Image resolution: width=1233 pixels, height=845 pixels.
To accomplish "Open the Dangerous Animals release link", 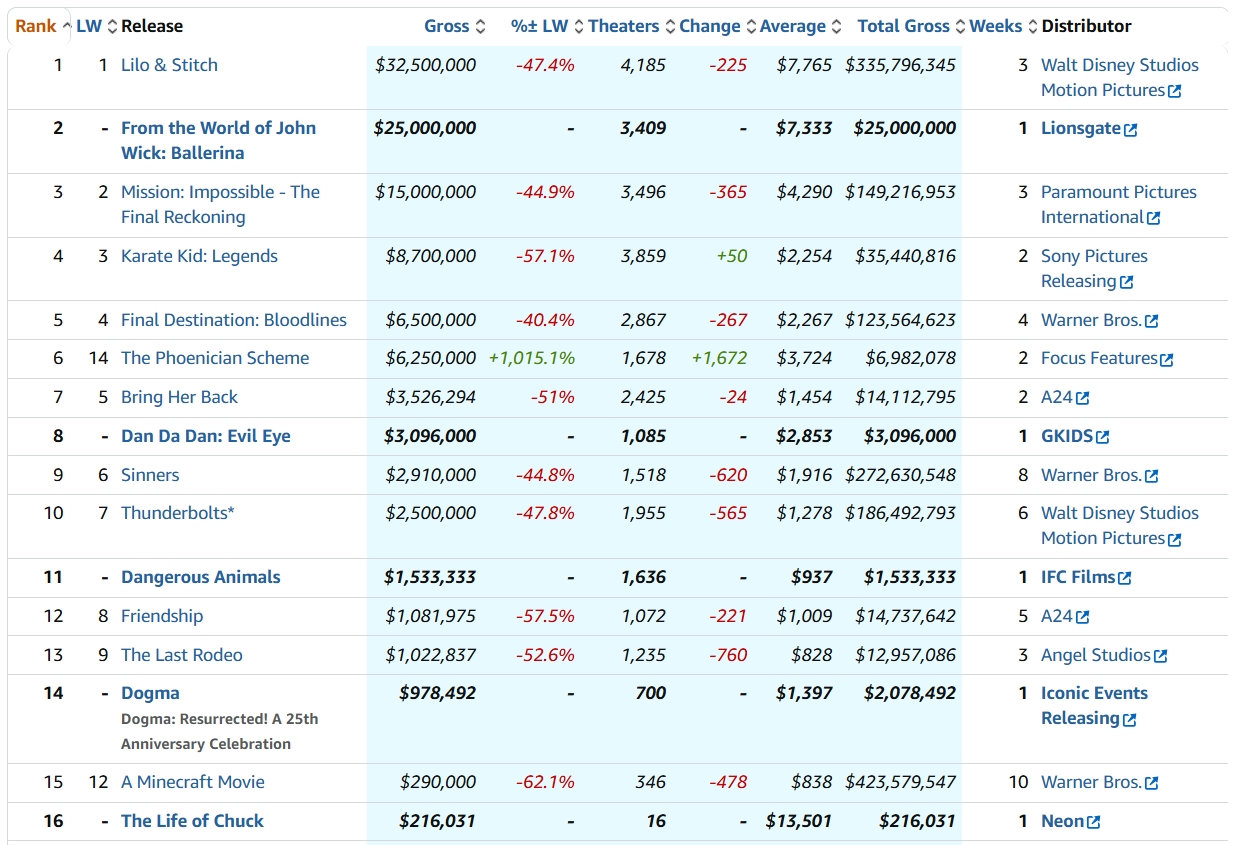I will click(x=201, y=577).
